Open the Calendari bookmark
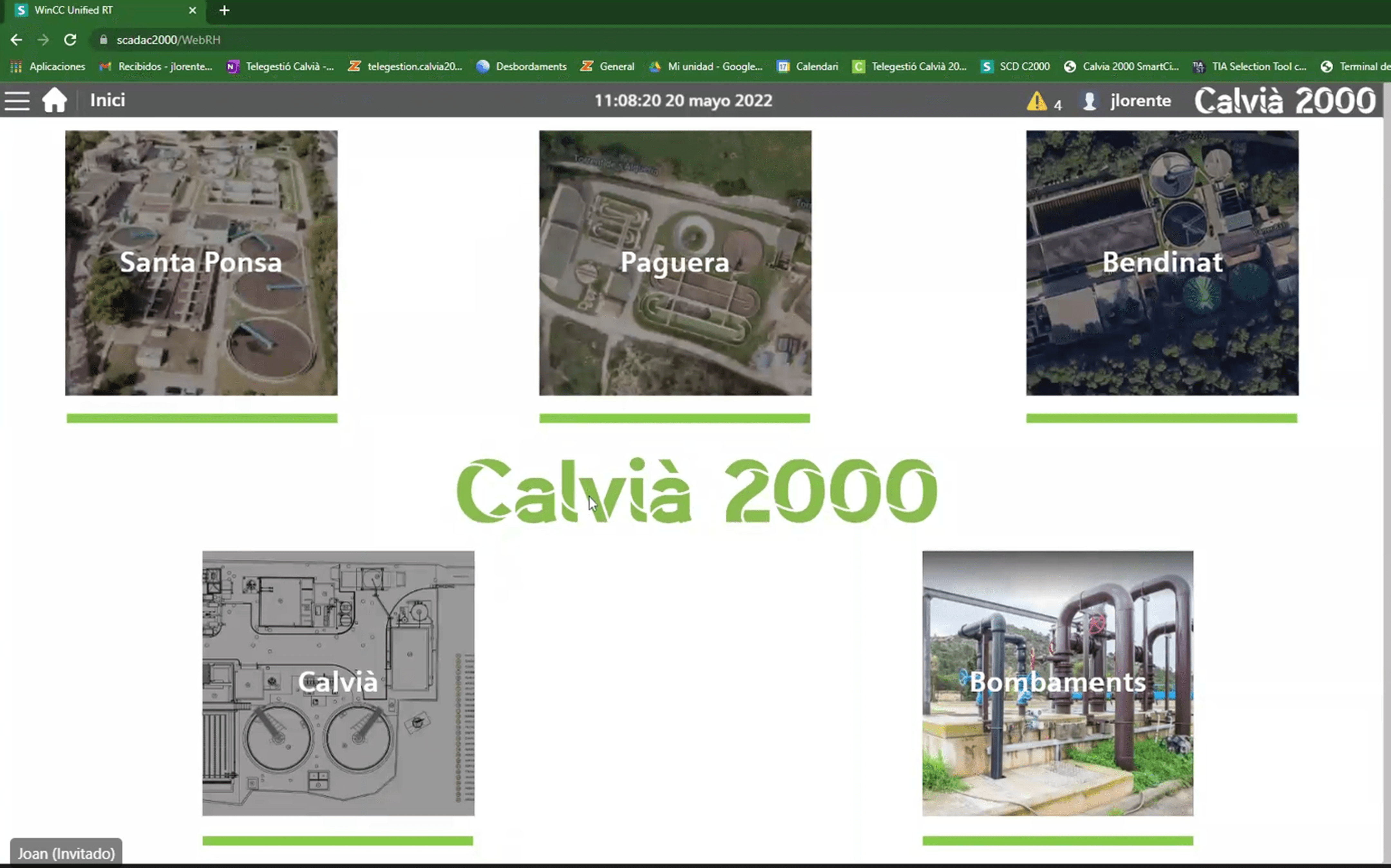1391x868 pixels. pos(808,67)
